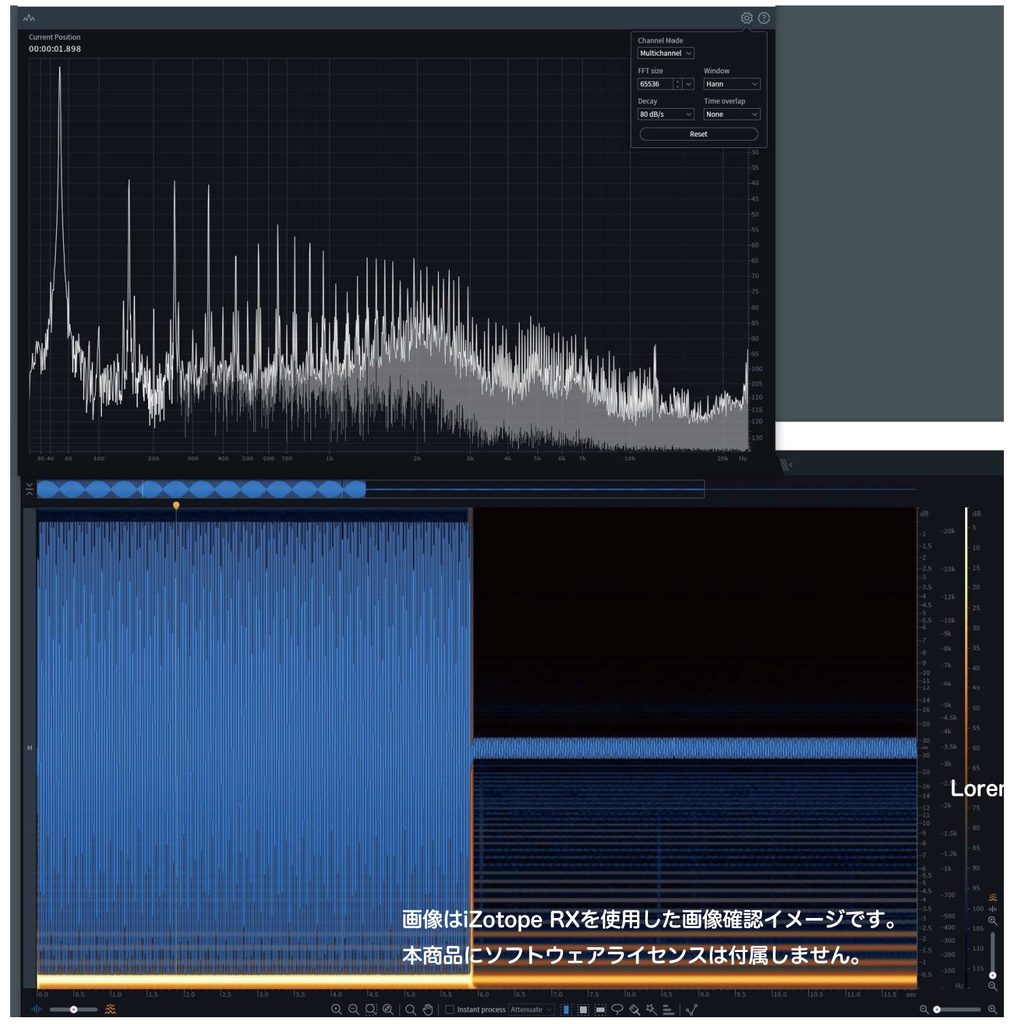Select the Brush selection tool
This screenshot has width=1012, height=1024.
click(x=633, y=1010)
